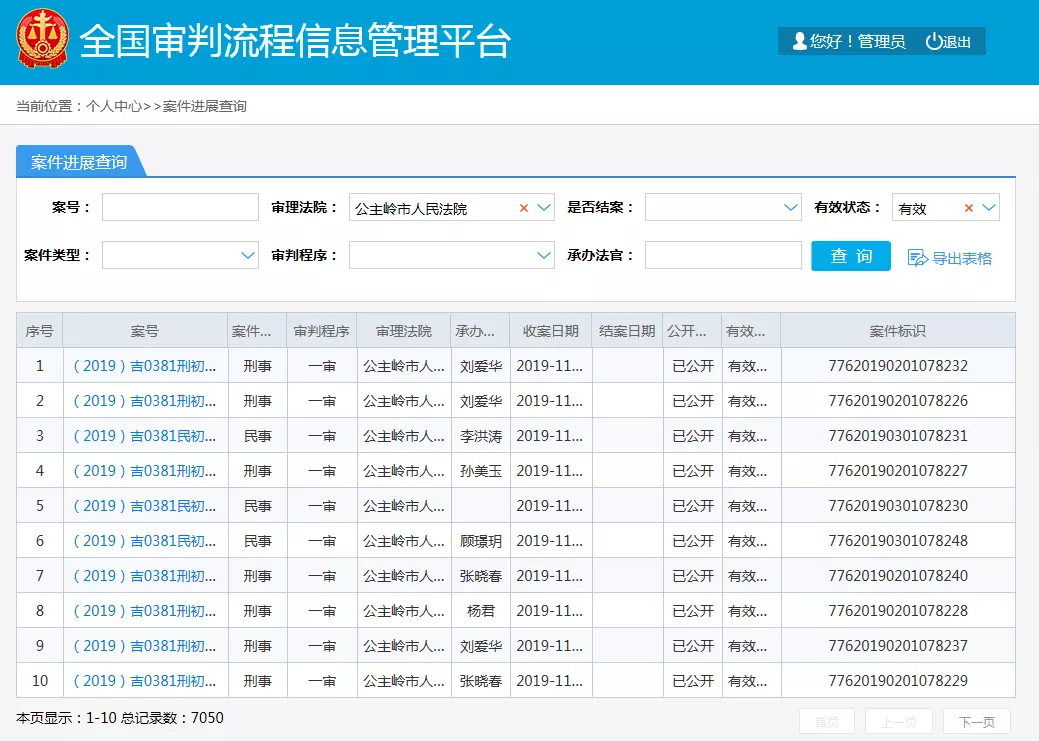Click the record count text 总记录数：7050
This screenshot has width=1039, height=741.
pyautogui.click(x=172, y=718)
